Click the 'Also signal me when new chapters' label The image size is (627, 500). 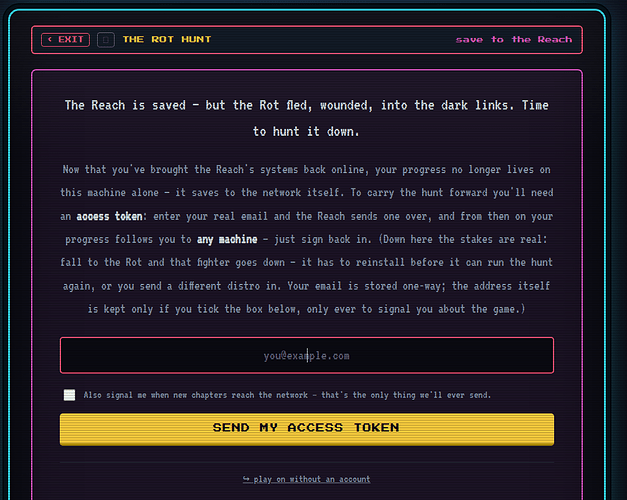coord(287,395)
